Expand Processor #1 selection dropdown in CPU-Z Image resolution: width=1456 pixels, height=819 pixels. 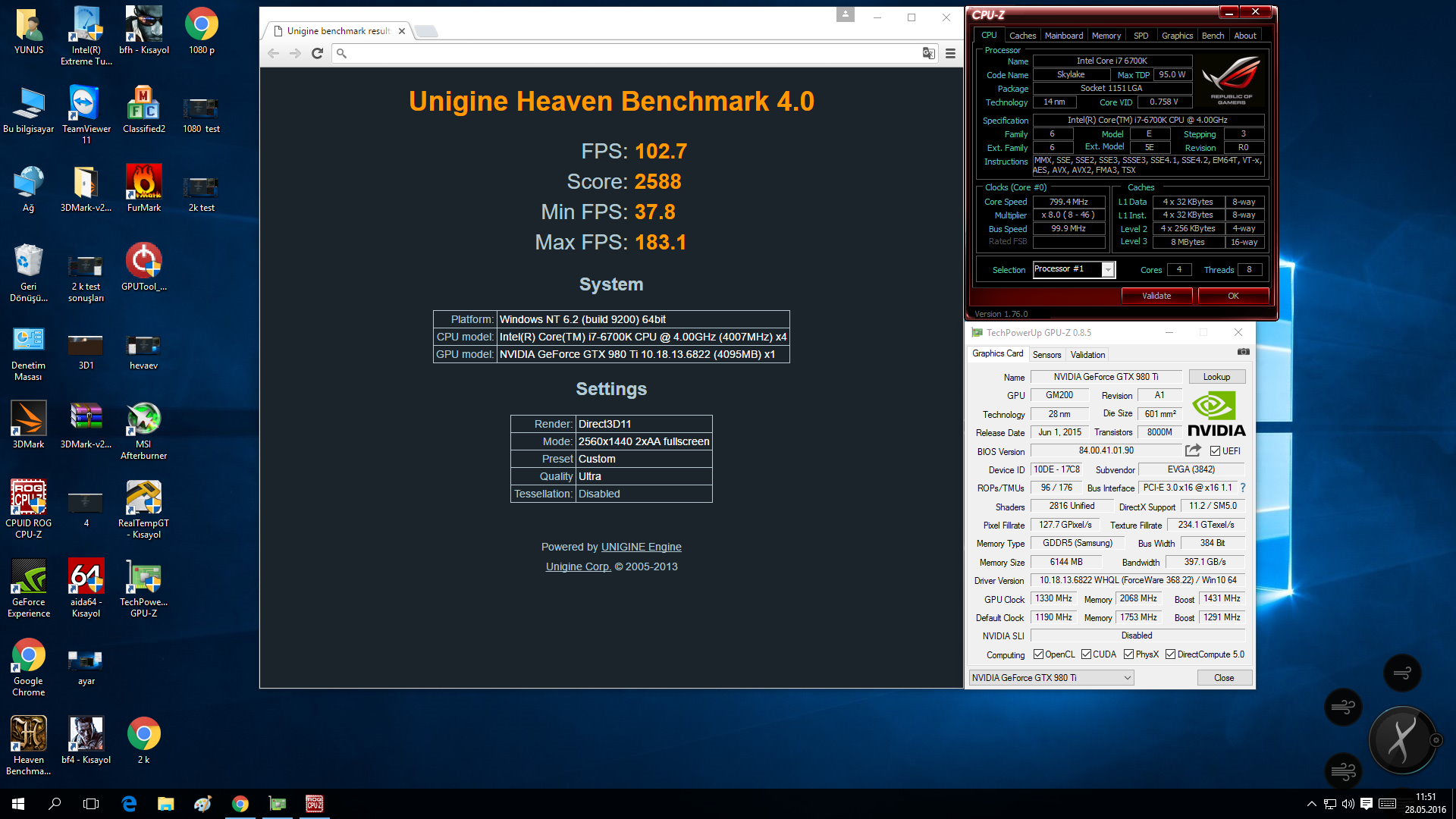click(x=1108, y=270)
